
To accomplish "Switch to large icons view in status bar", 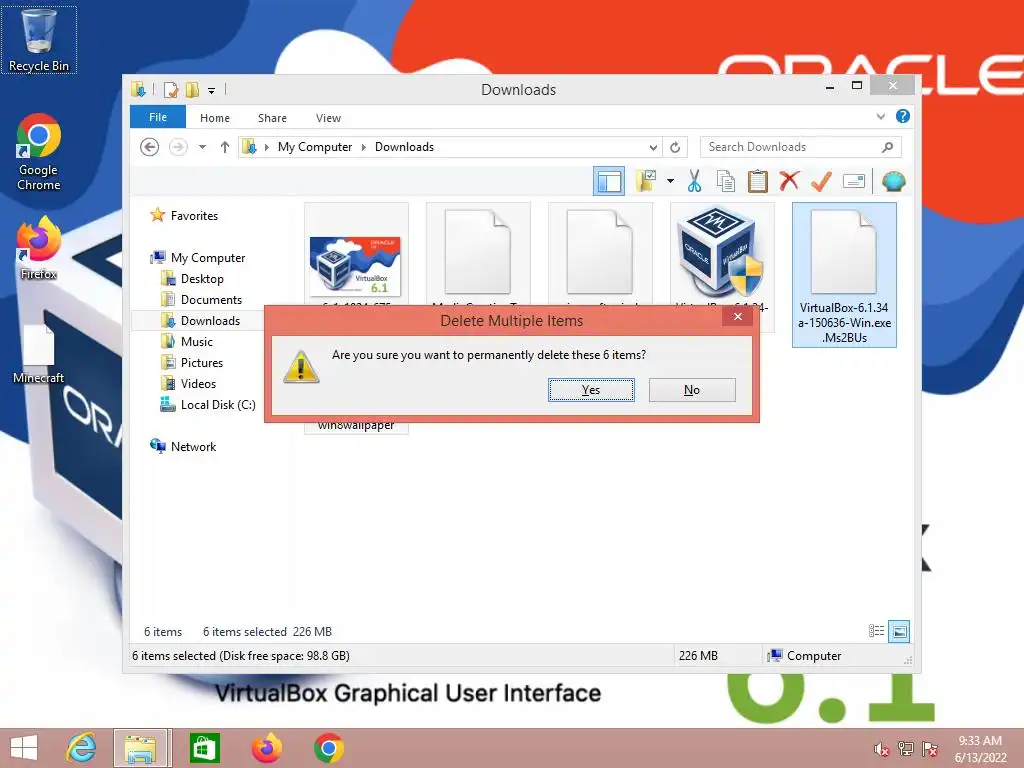I will click(x=899, y=631).
